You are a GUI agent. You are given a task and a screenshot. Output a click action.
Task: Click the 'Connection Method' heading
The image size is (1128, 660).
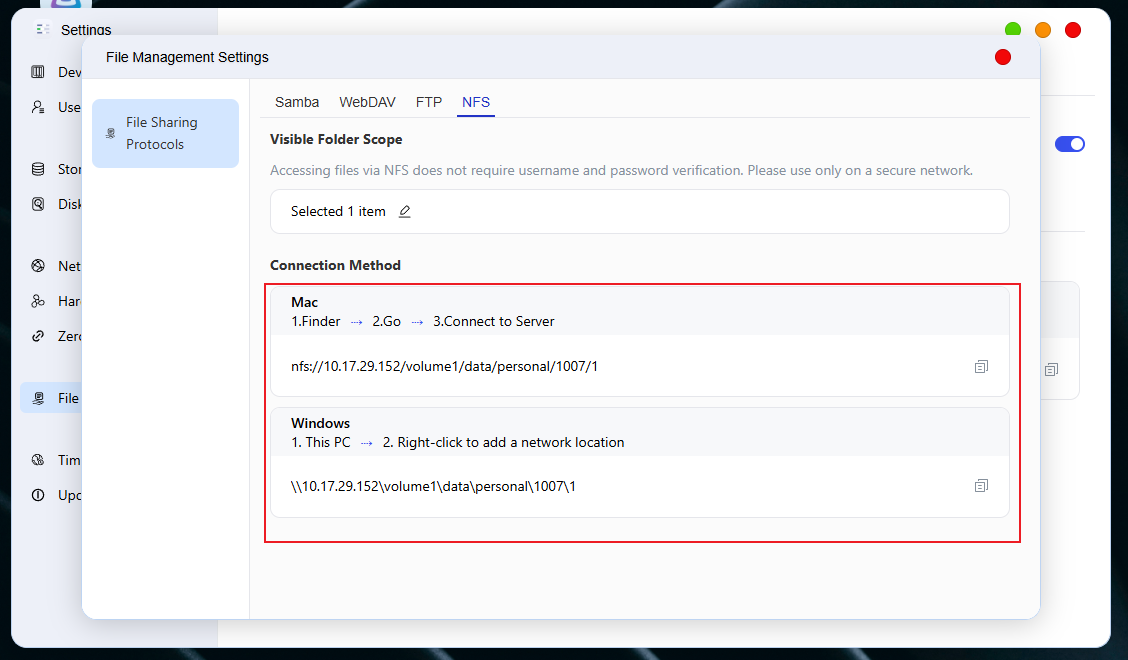(335, 266)
